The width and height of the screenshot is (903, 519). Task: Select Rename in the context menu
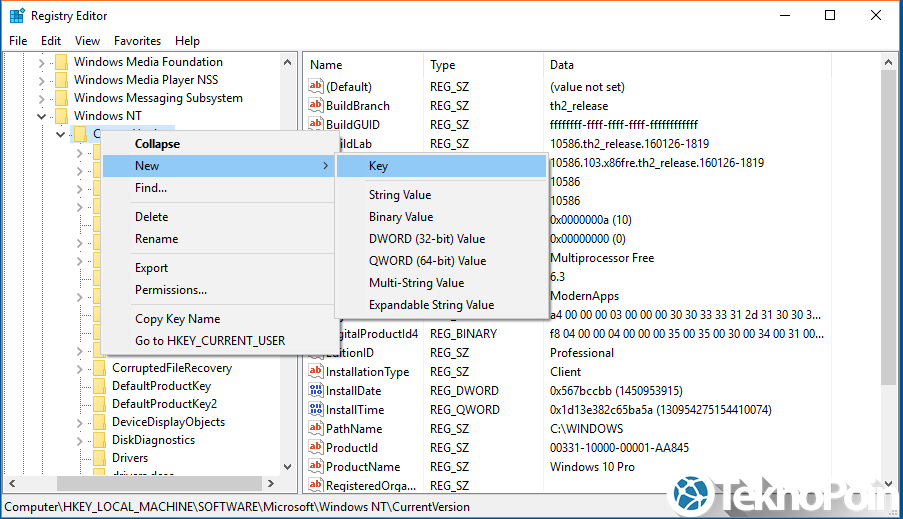218,238
